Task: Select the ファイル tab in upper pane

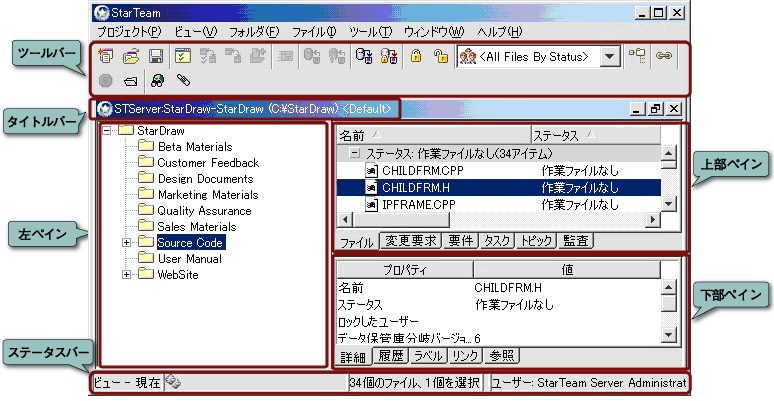Action: coord(357,242)
